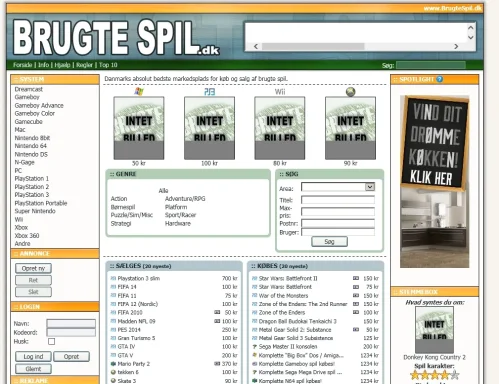Screen dimensions: 499x384
Task: Open the GTA V listing
Action: click(125, 355)
